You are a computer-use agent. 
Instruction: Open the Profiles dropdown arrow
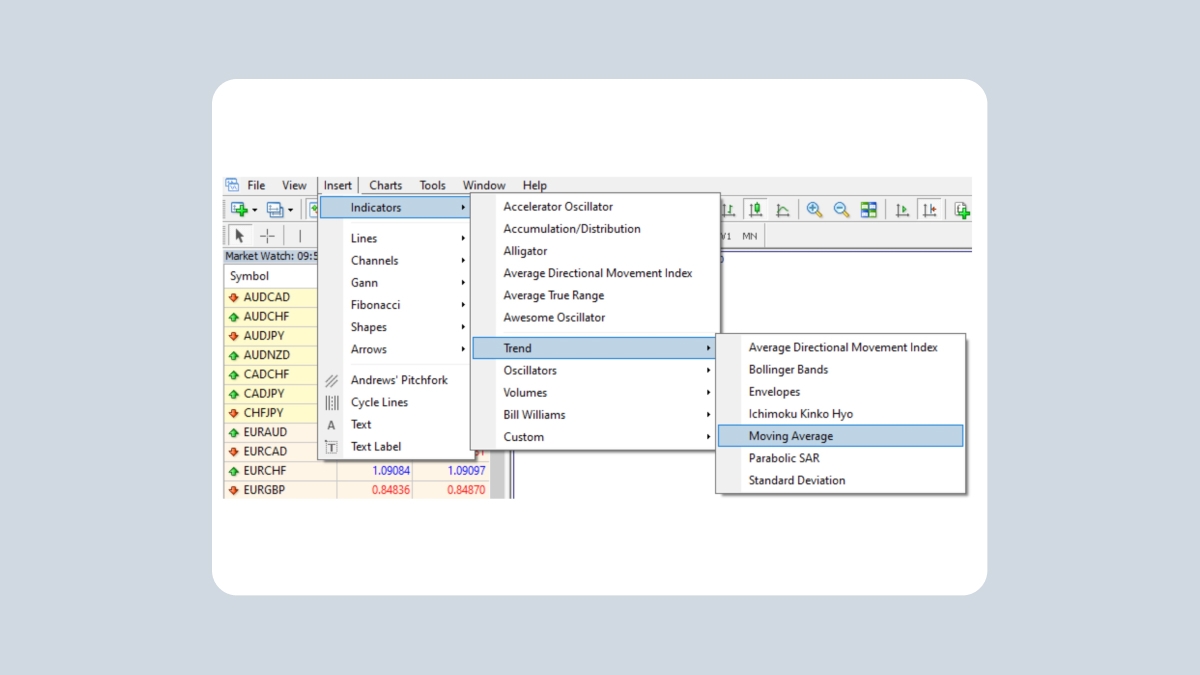pos(290,210)
